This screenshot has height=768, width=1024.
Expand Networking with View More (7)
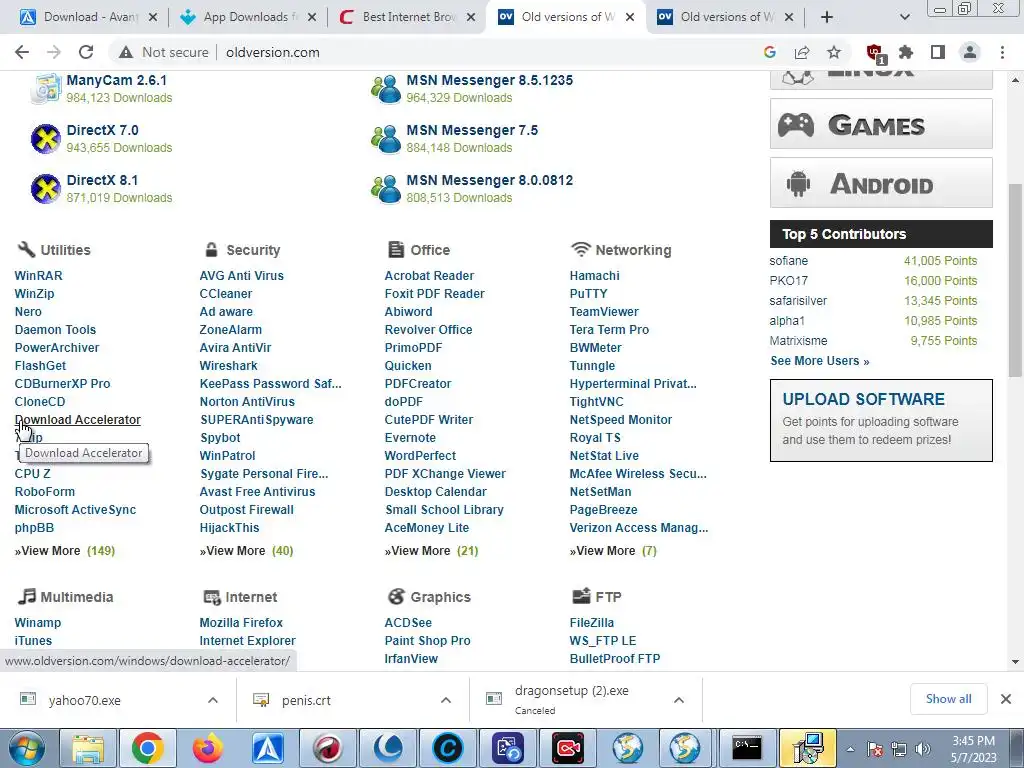pyautogui.click(x=613, y=551)
